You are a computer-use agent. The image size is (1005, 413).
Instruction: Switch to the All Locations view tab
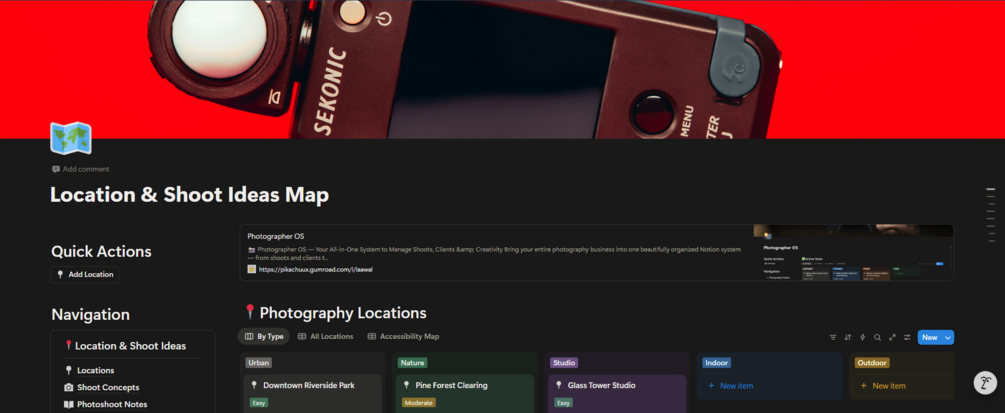coord(325,337)
